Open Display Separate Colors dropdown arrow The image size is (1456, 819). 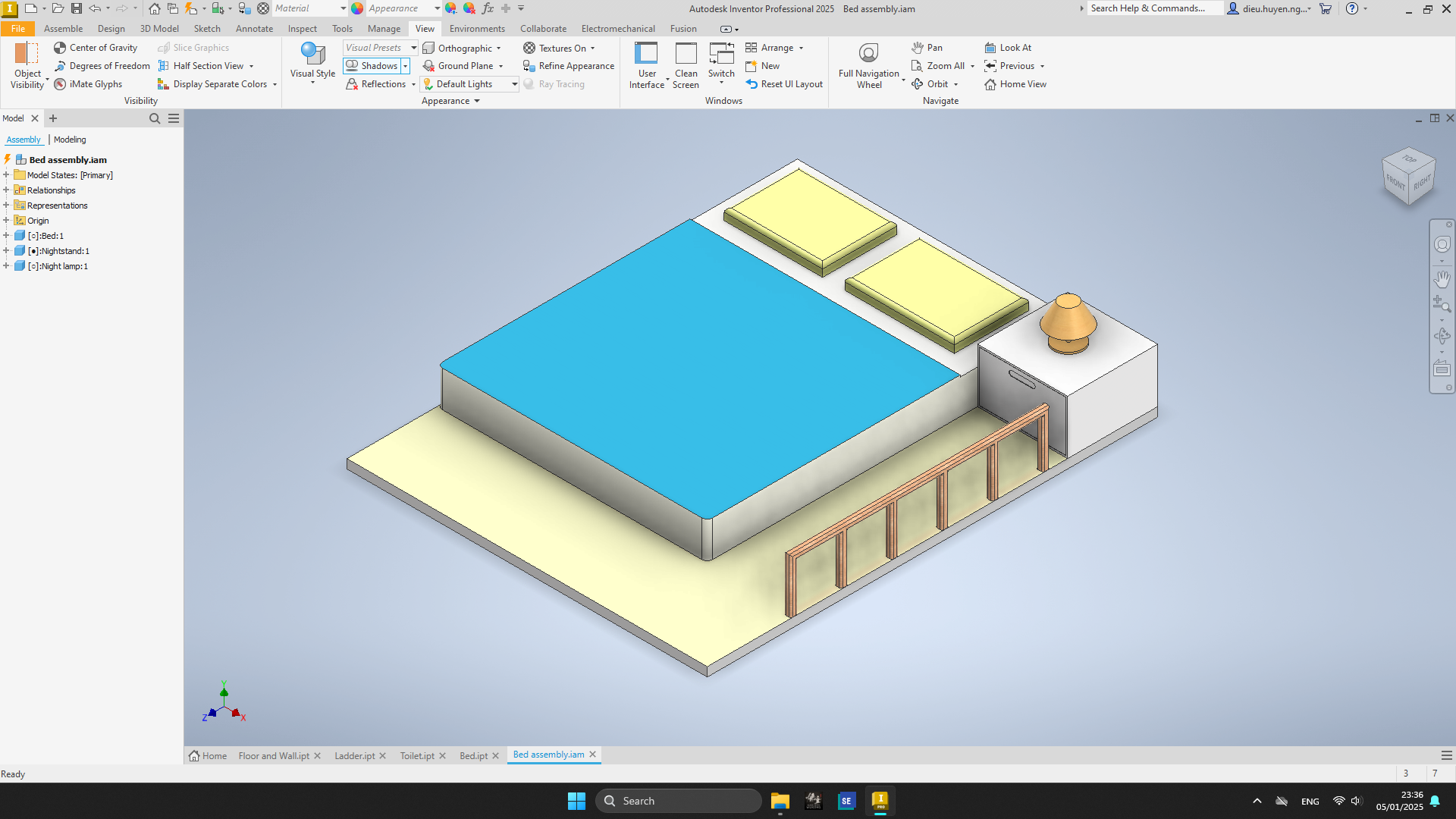pyautogui.click(x=275, y=85)
